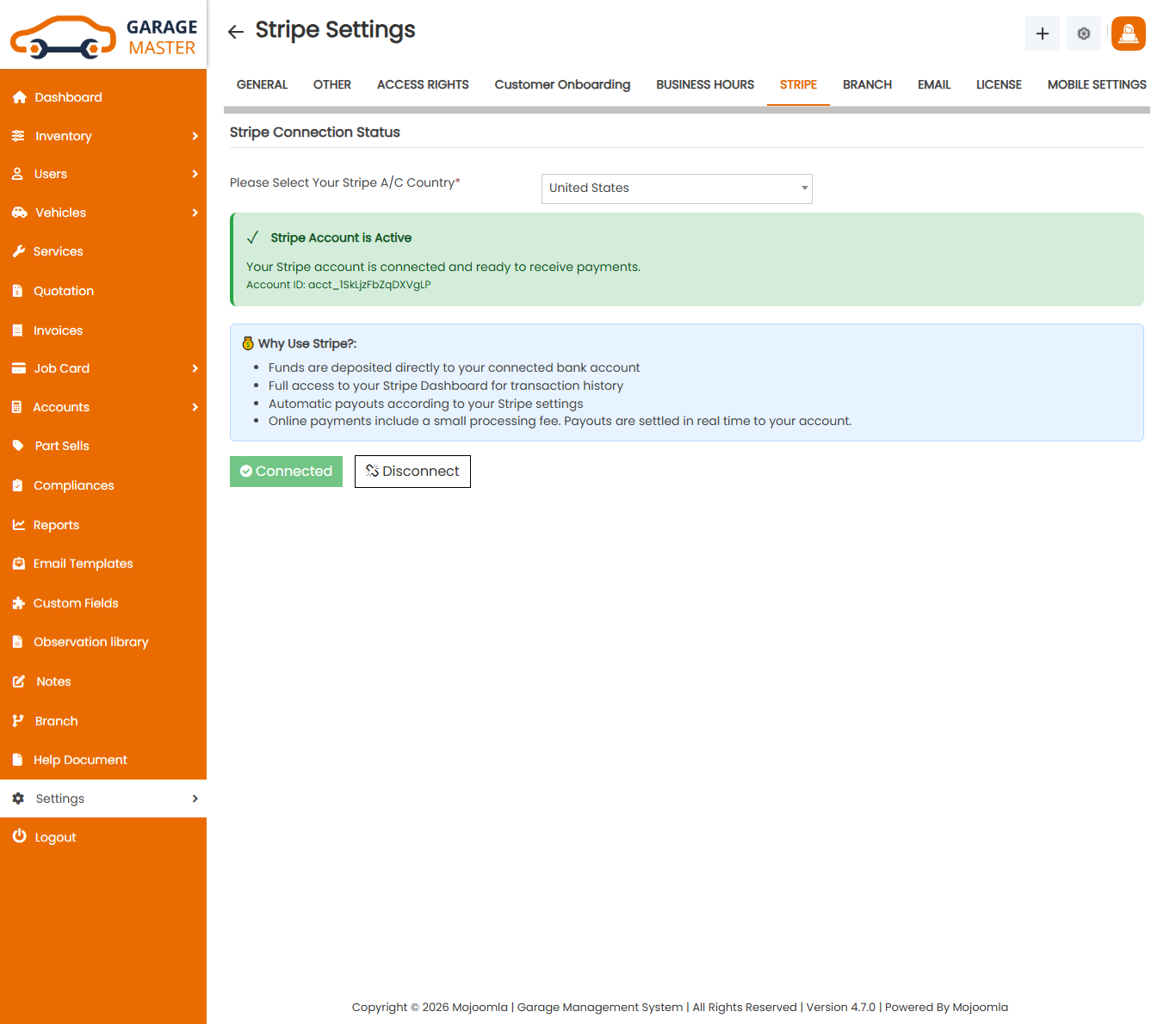This screenshot has width=1176, height=1024.
Task: Click the Branch icon in the sidebar
Action: 19,720
